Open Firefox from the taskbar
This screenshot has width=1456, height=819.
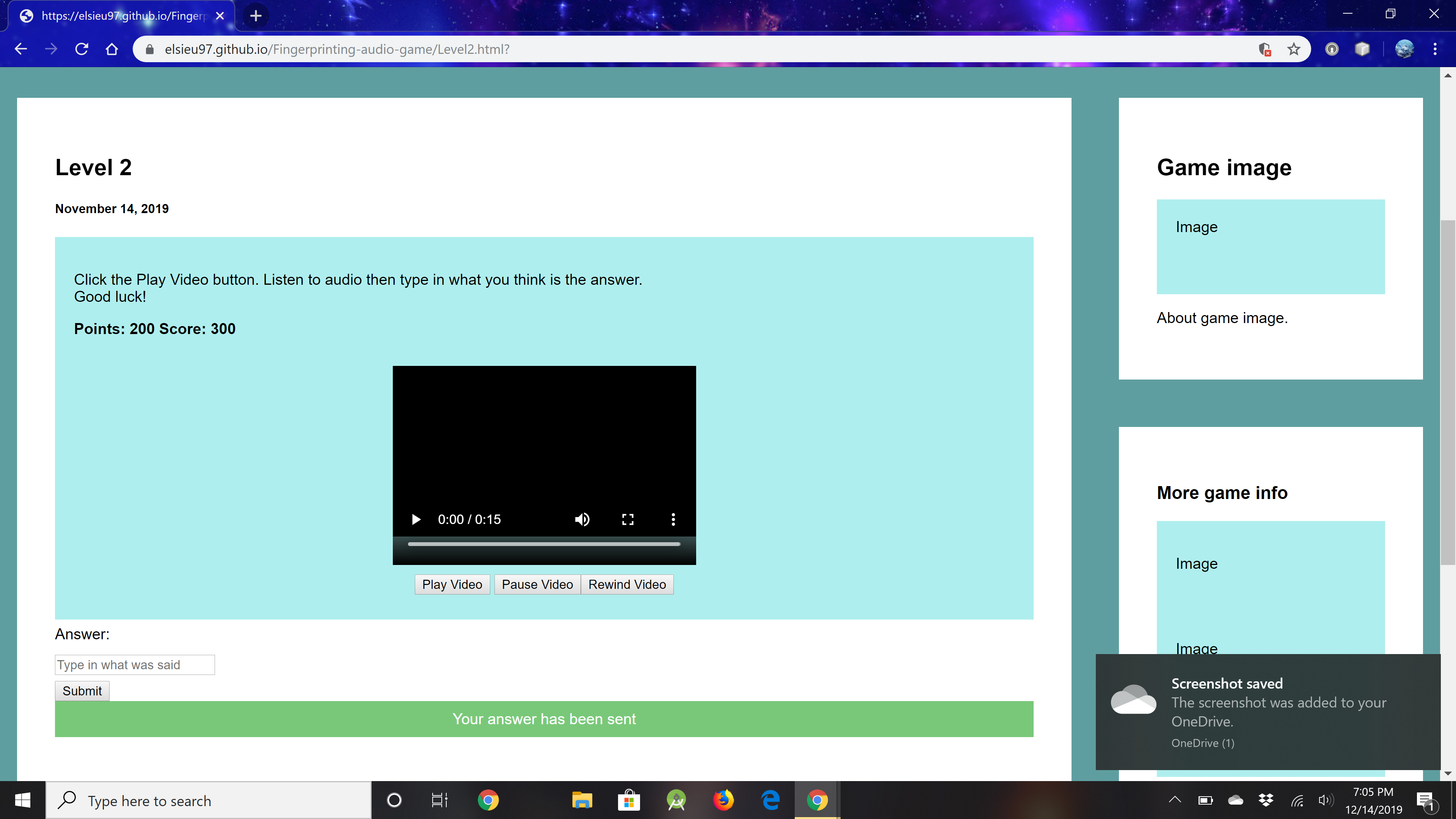(x=723, y=800)
